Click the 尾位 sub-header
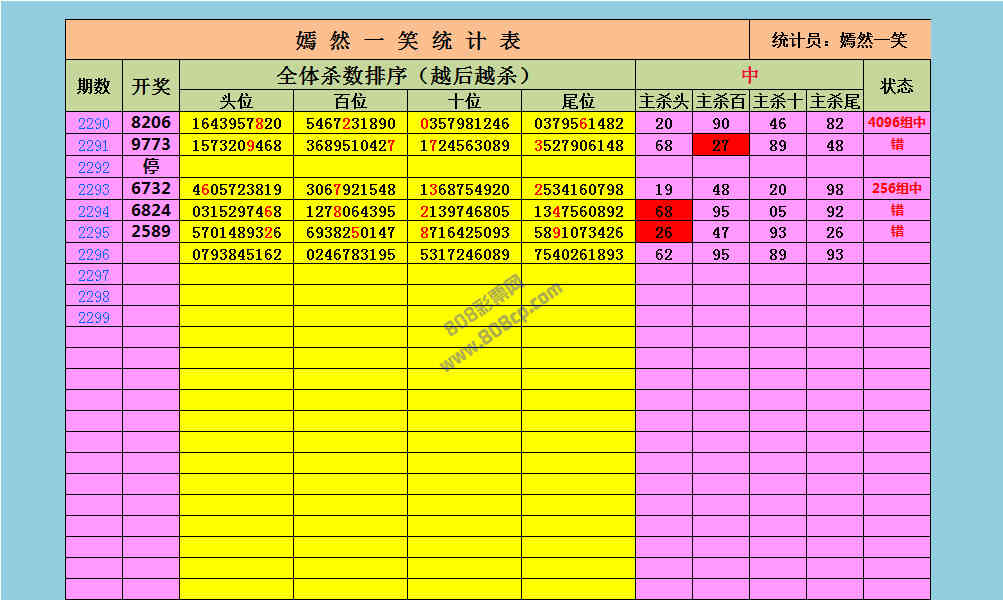Screen dimensions: 1003x600 (578, 101)
